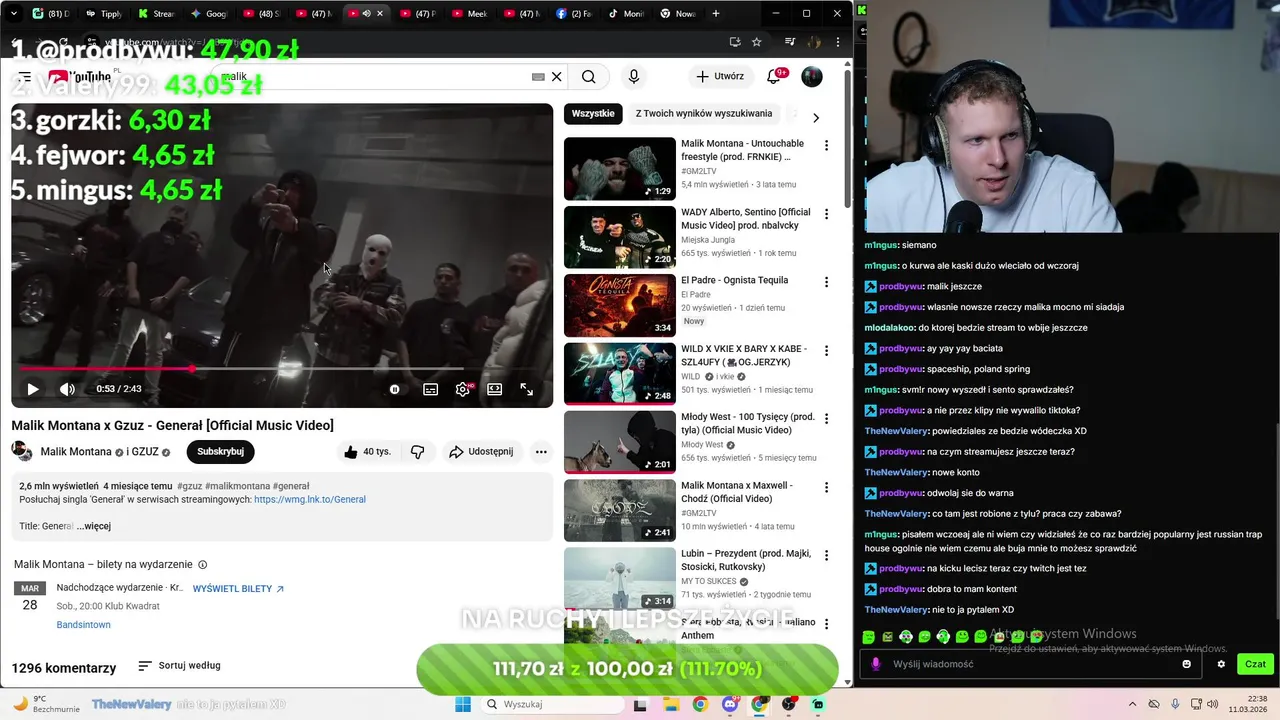Open options for Untouchable freestyle video

826,145
